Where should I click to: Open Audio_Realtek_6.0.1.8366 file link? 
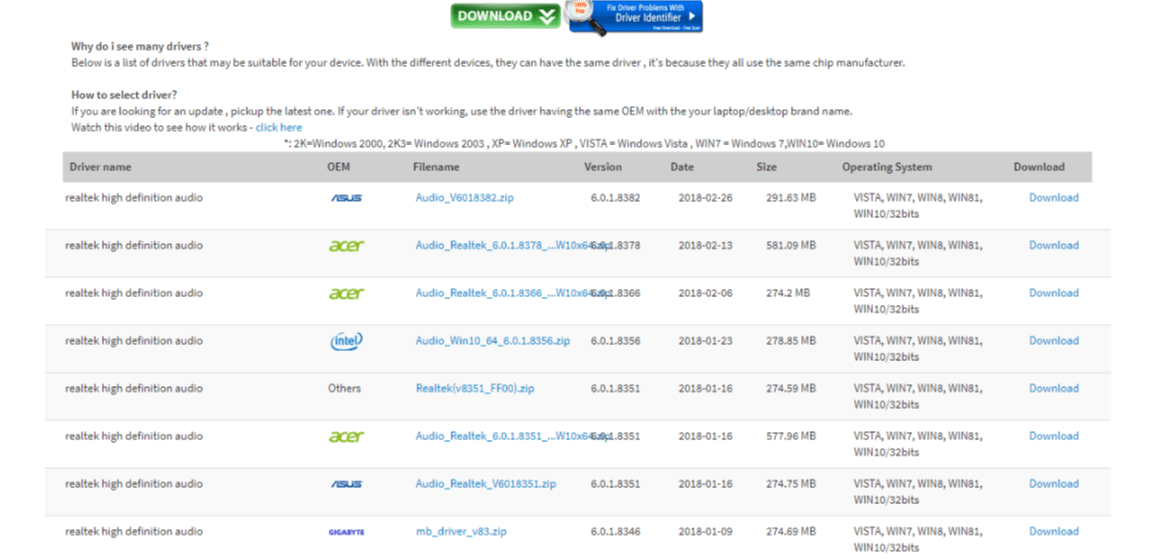(512, 293)
